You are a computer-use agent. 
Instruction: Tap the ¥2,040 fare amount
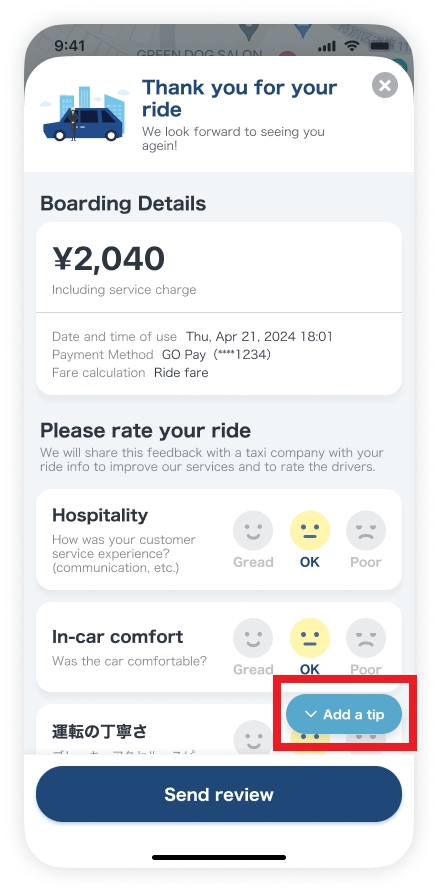(109, 259)
